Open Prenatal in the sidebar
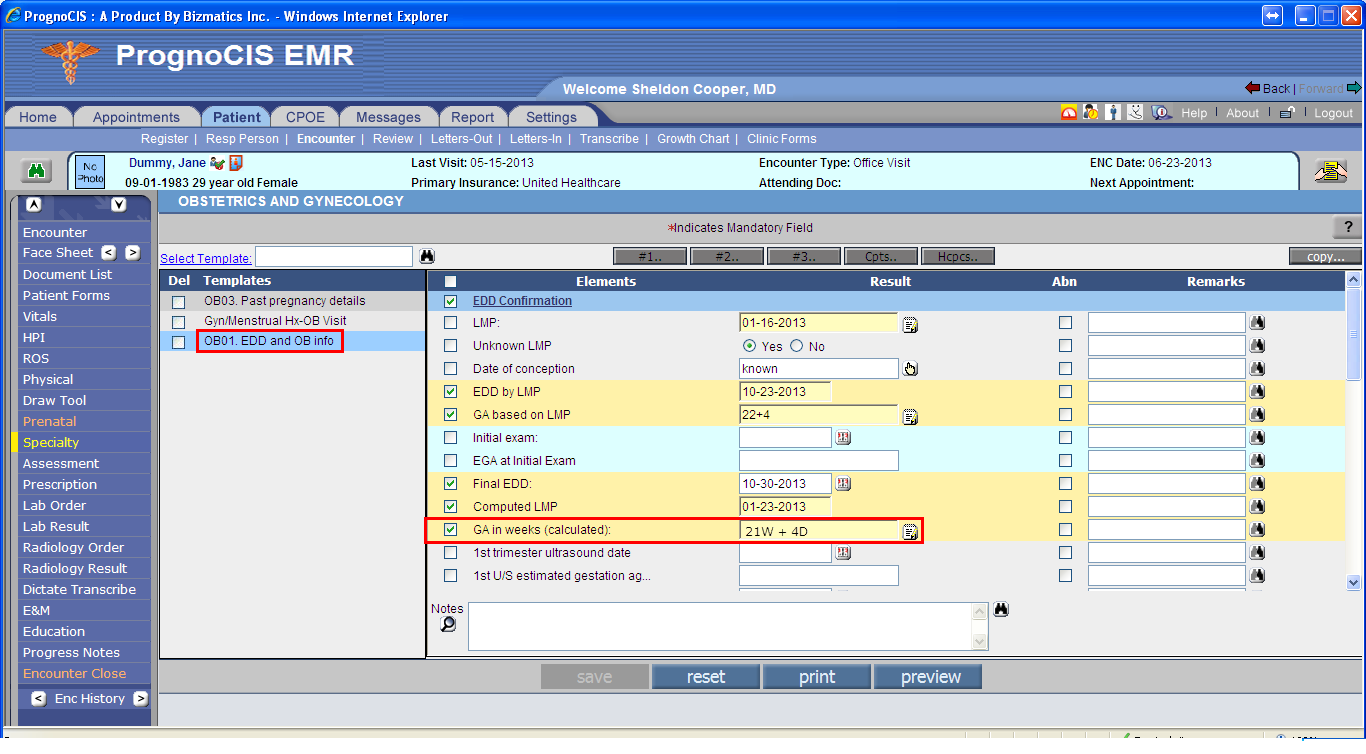 point(50,422)
